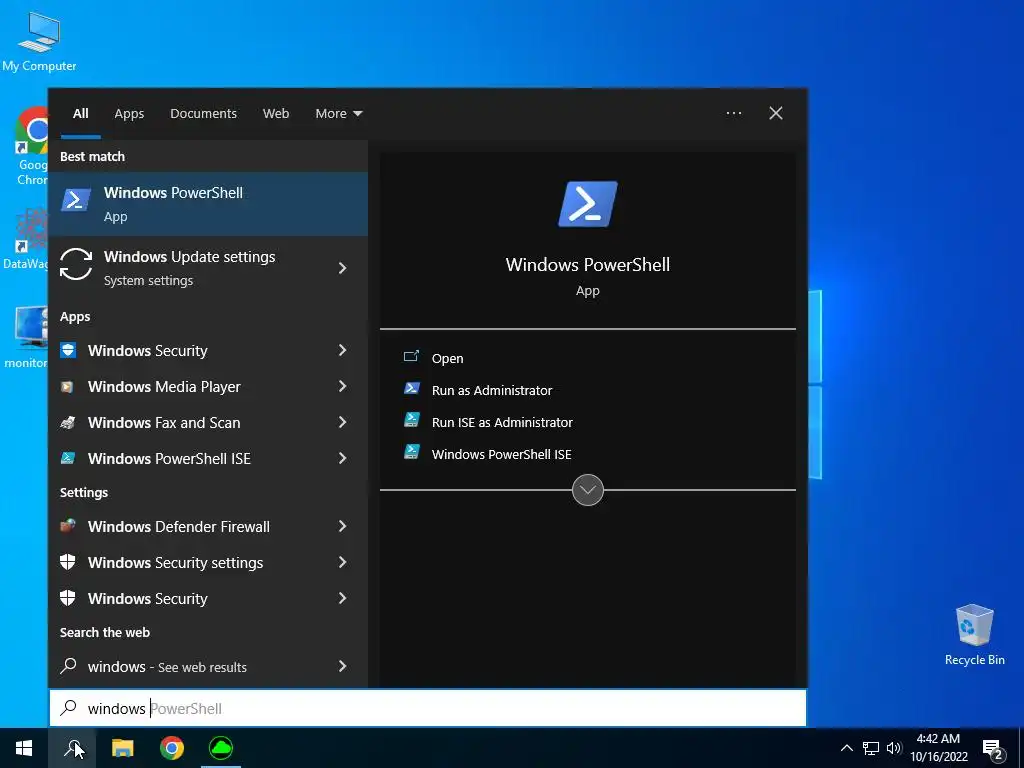1024x768 pixels.
Task: Switch to the Documents tab
Action: pyautogui.click(x=203, y=114)
